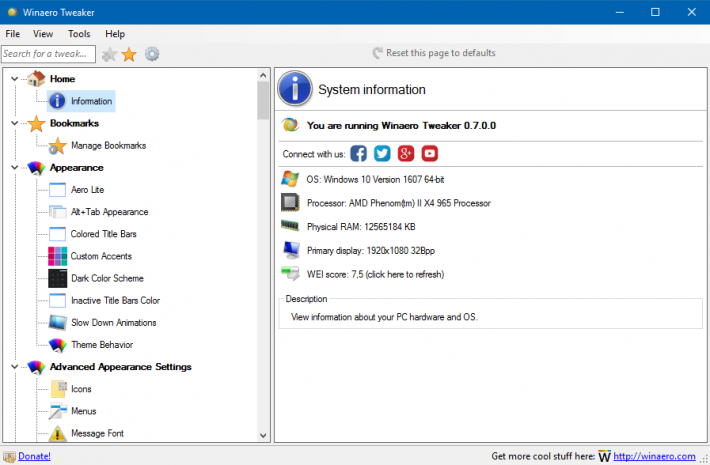Click the Custom Accents colored squares icon
Screen dimensions: 710x465
click(x=58, y=256)
